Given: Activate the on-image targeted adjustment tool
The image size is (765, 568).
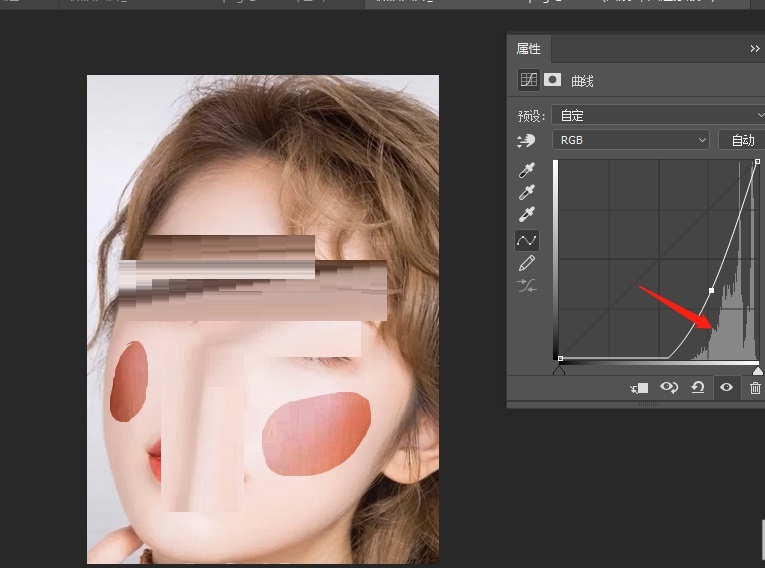Looking at the screenshot, I should tap(526, 141).
